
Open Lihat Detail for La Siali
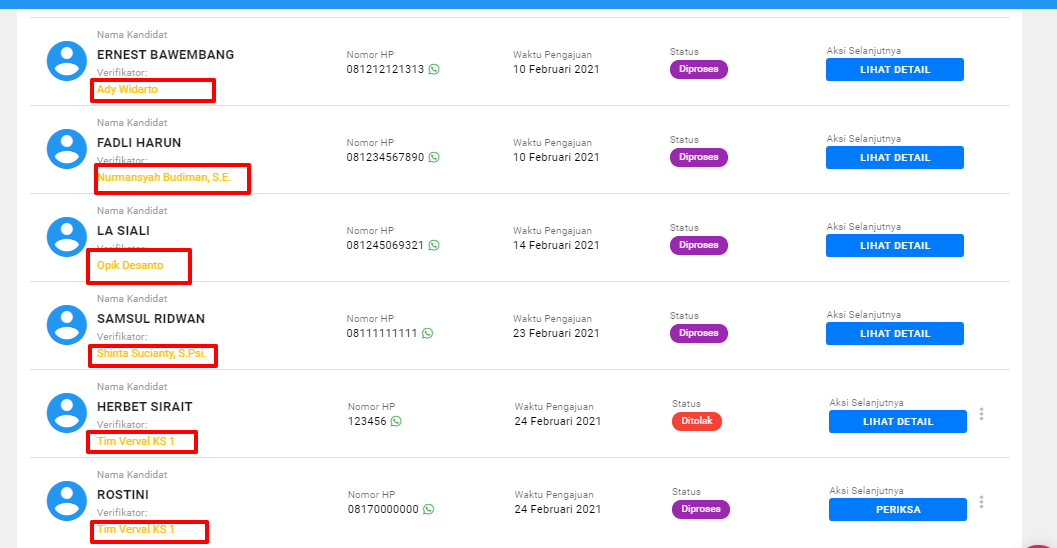(x=894, y=246)
